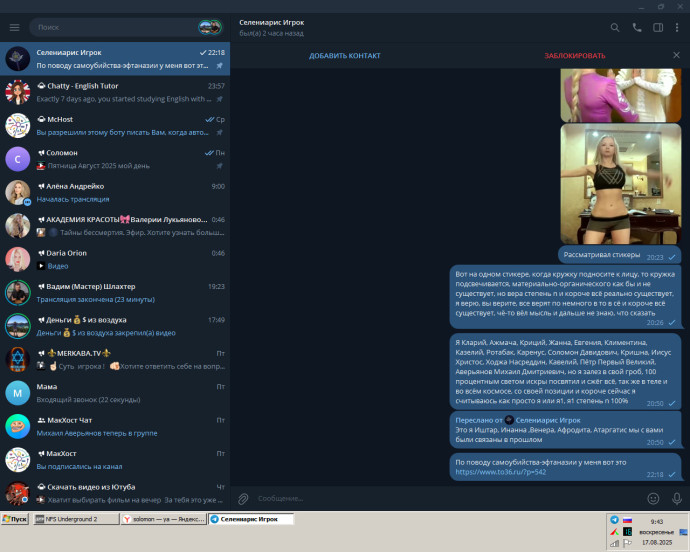Click Трансляция закончена (23 минуты) preview
Screen dimensions: 690x552
pos(95,300)
